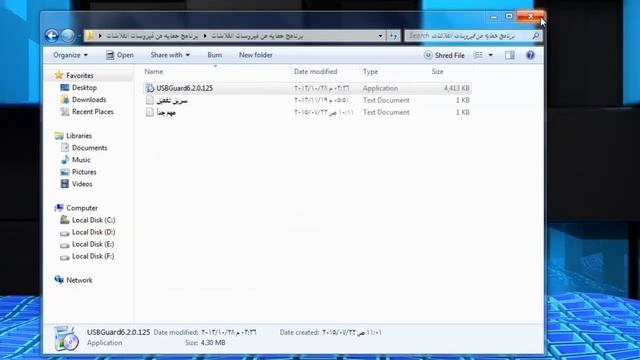640x360 pixels.
Task: Minimize the Explorer window
Action: coord(493,17)
